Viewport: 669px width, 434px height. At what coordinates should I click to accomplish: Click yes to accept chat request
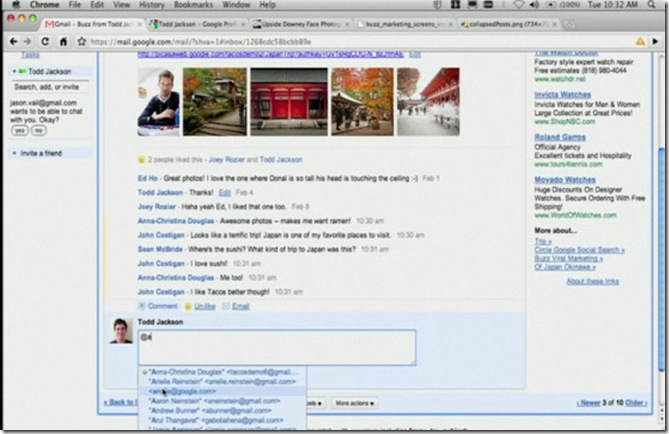20,130
